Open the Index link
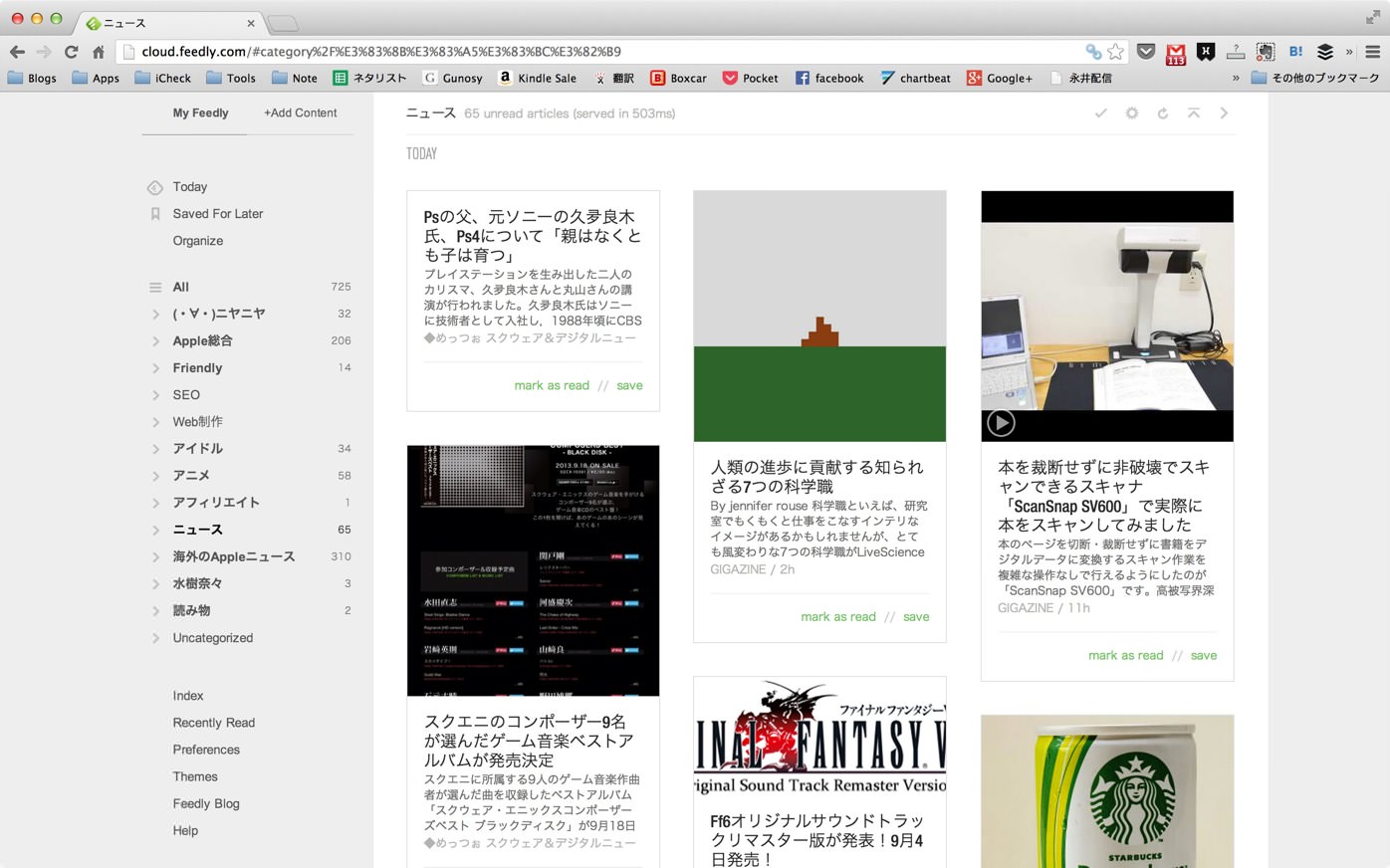1390x868 pixels. coord(188,696)
